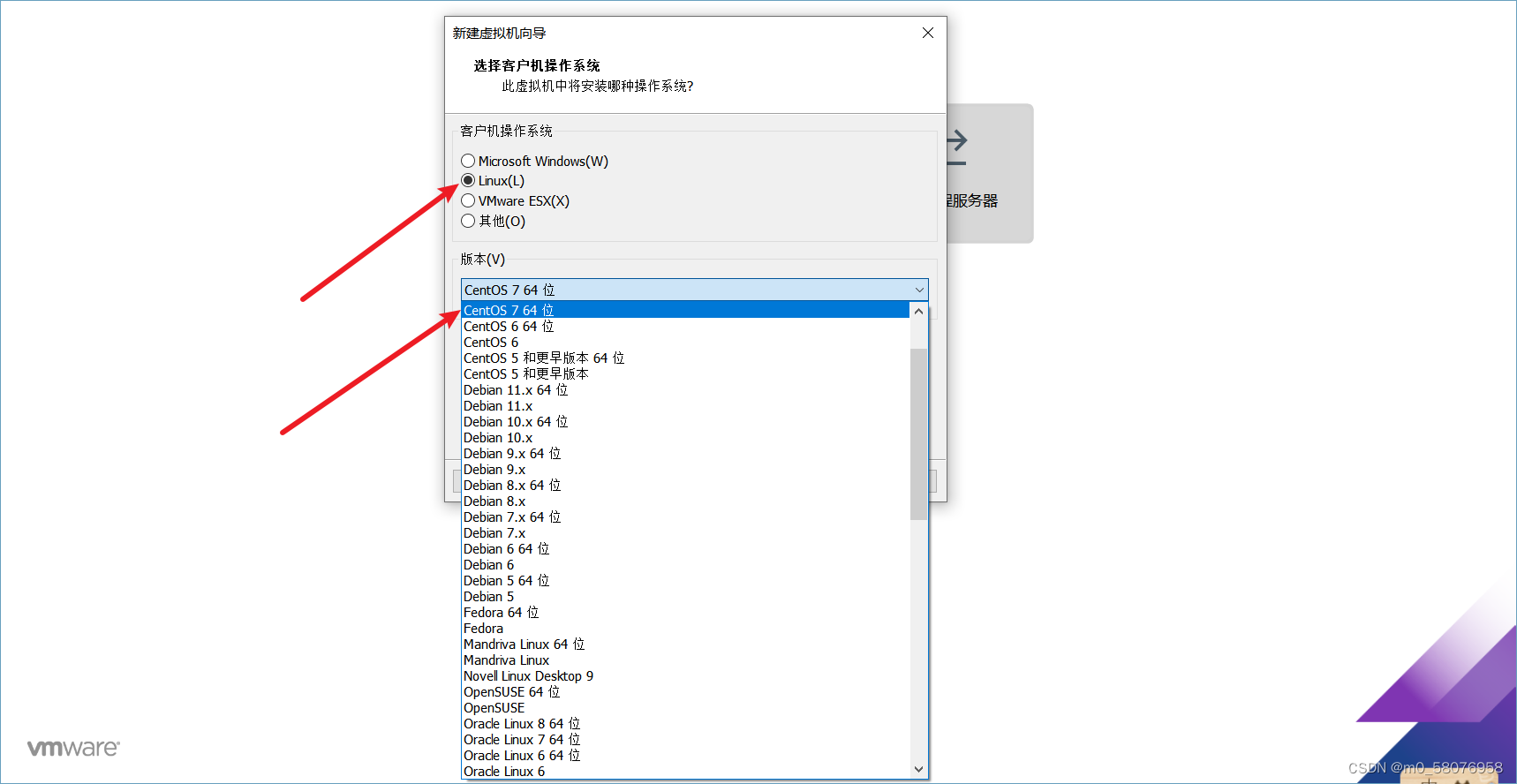Pick Debian 11.x 64 位
This screenshot has width=1517, height=784.
[685, 389]
